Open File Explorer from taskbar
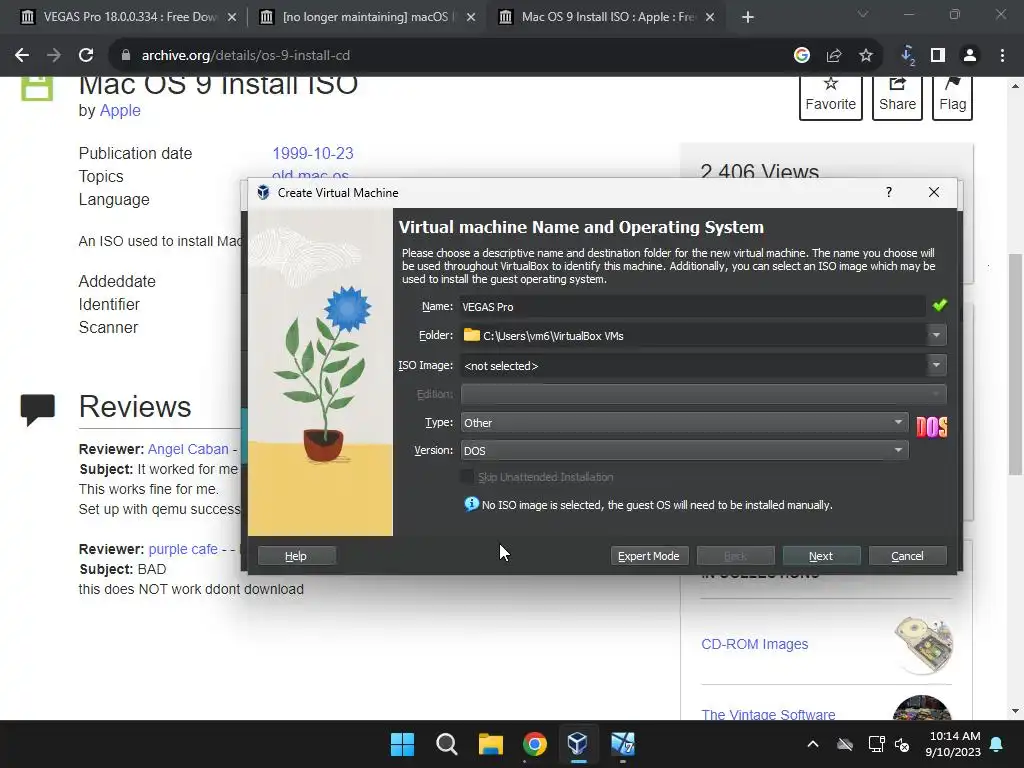The width and height of the screenshot is (1024, 768). click(x=490, y=744)
